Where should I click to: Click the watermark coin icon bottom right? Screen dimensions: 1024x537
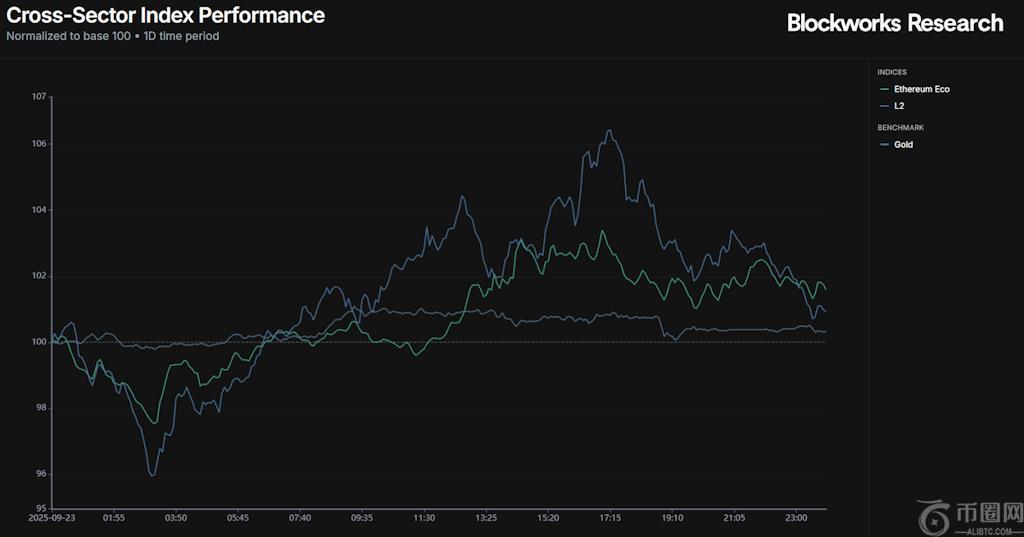pyautogui.click(x=937, y=519)
